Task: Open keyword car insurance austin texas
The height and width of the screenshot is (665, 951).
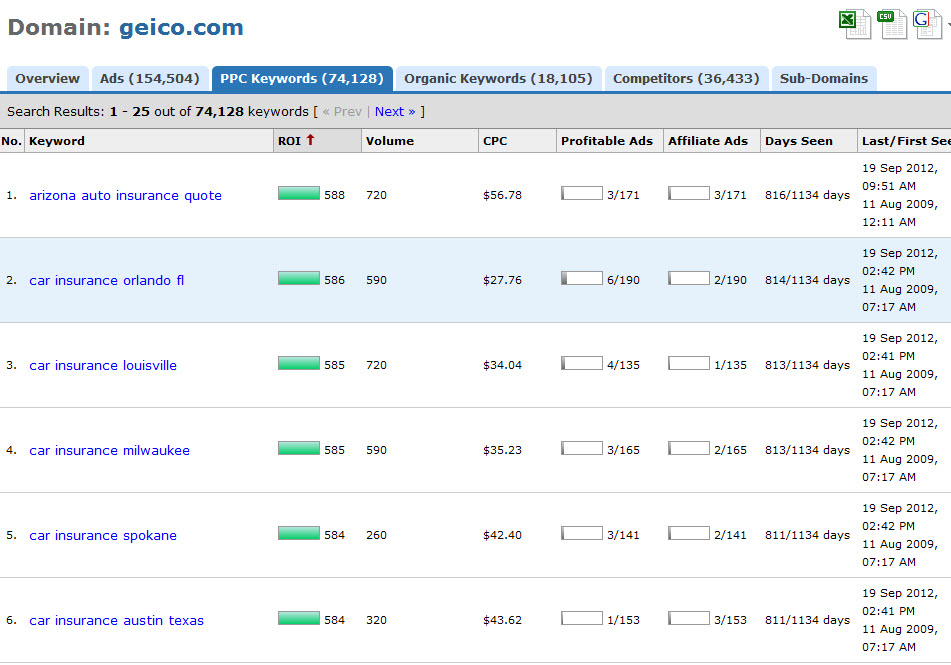Action: [x=116, y=620]
